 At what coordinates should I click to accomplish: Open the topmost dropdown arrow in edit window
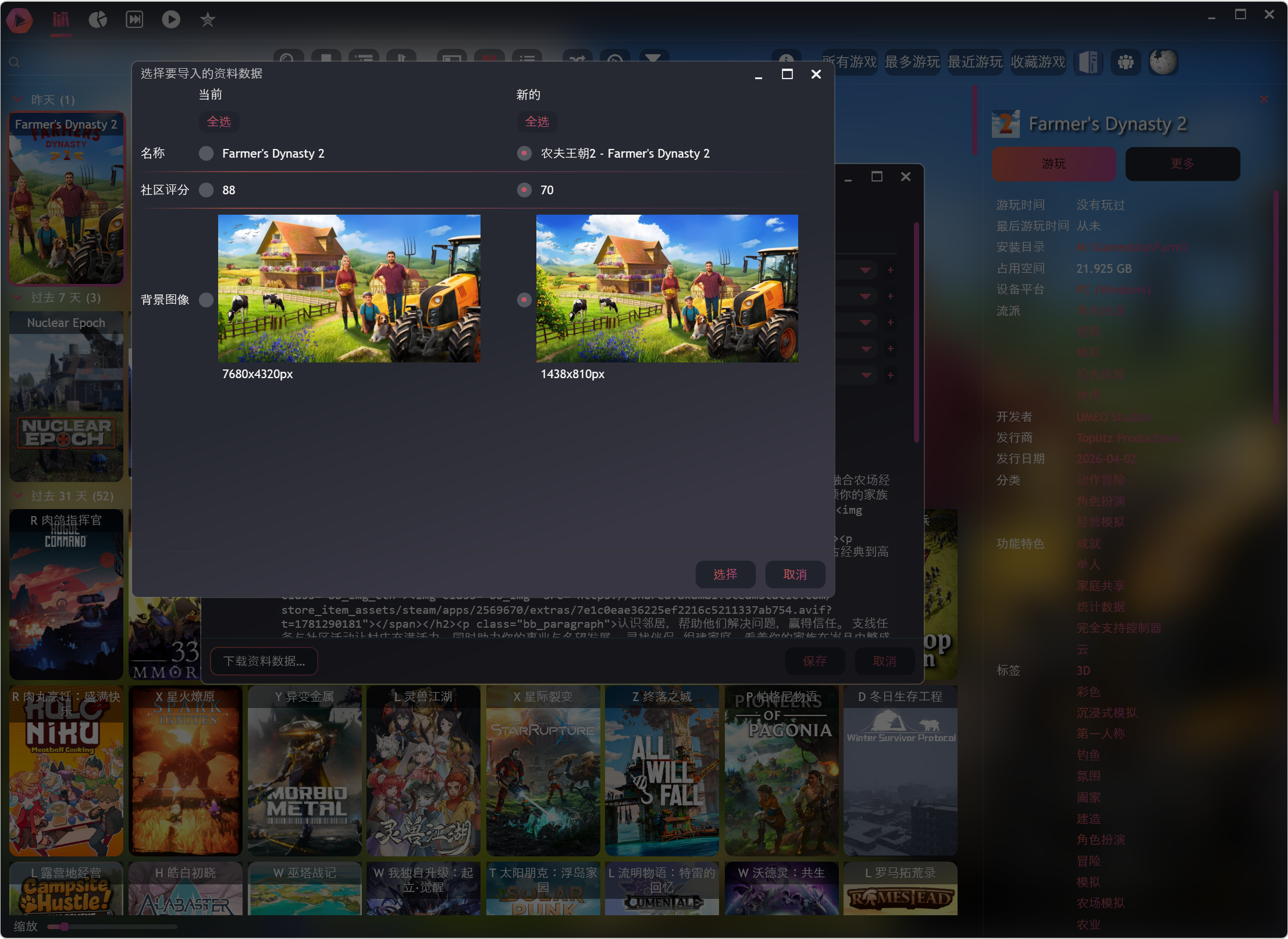pos(866,270)
